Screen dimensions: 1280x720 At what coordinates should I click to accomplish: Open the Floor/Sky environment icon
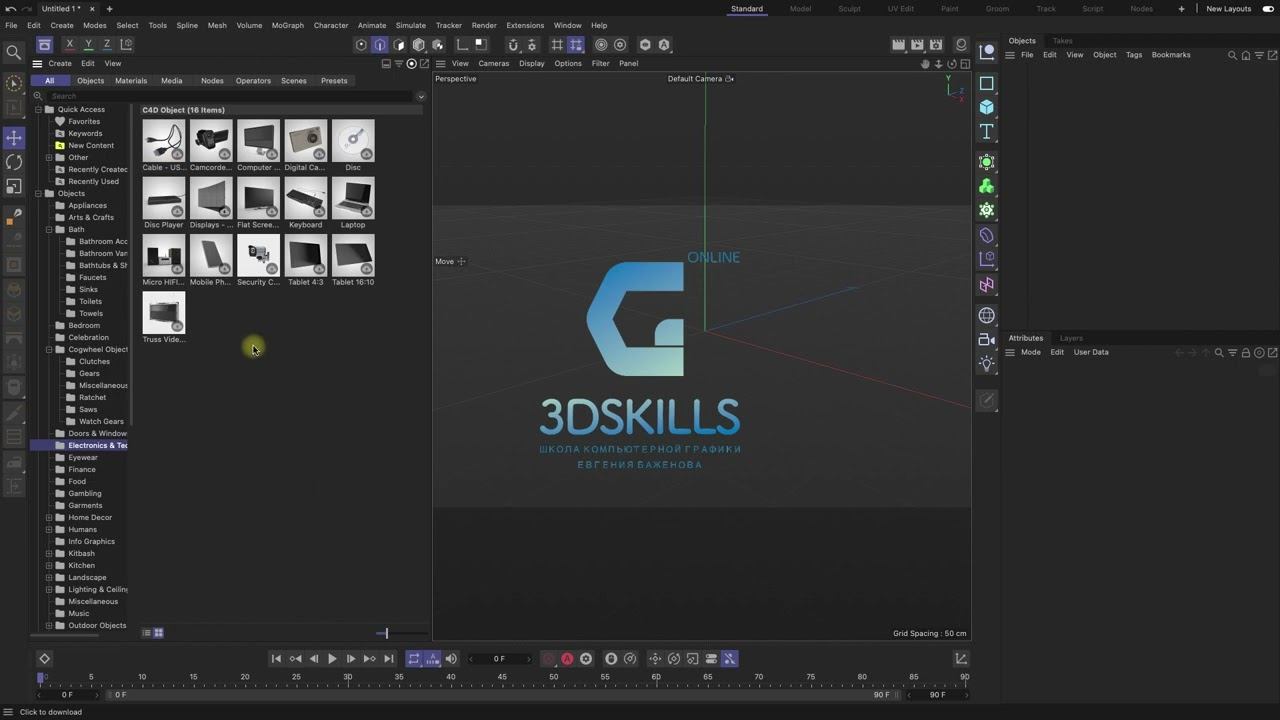[x=987, y=316]
